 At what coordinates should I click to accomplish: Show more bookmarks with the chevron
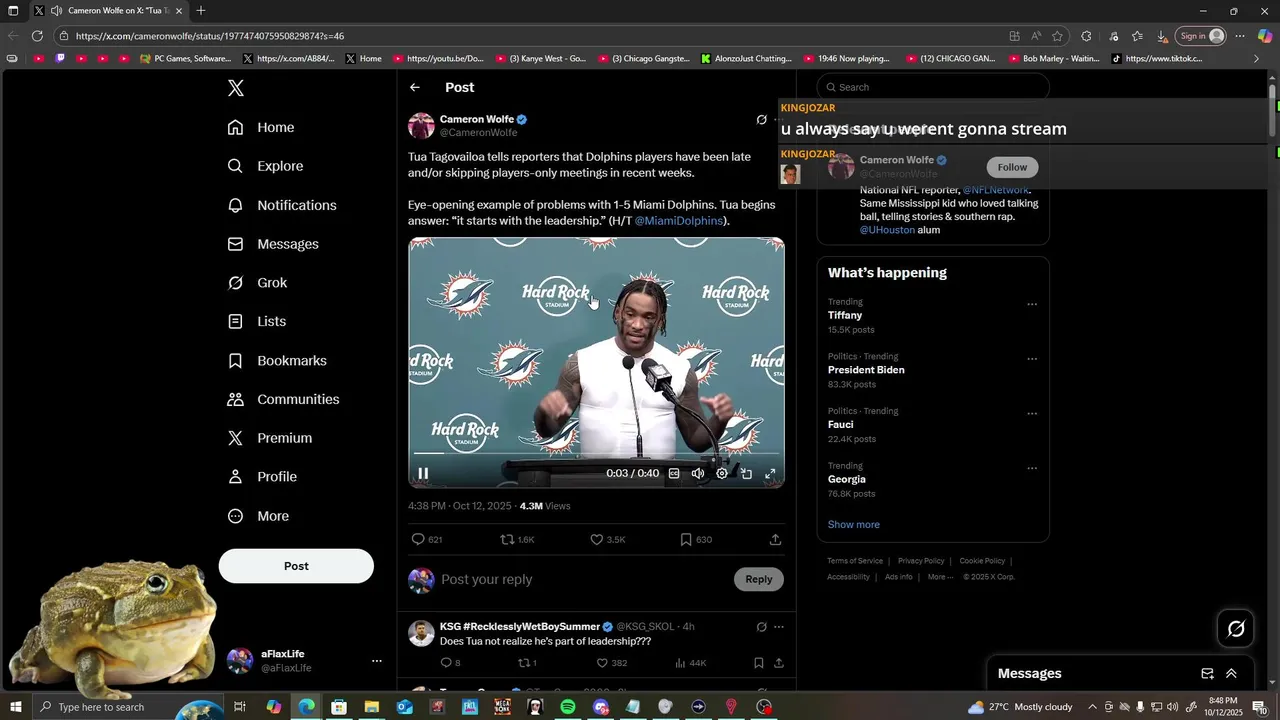point(1257,59)
